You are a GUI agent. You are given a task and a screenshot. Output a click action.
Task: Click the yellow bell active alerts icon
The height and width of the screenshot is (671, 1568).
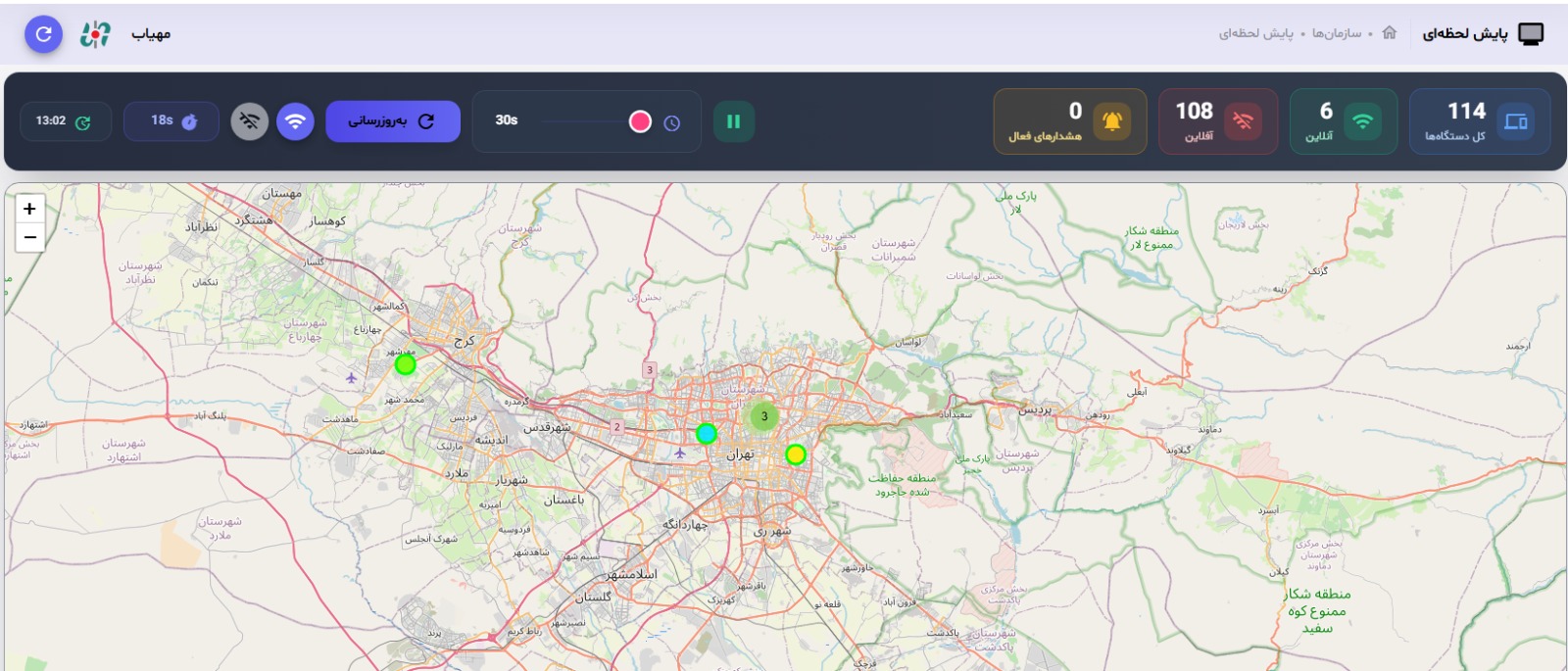point(1112,121)
